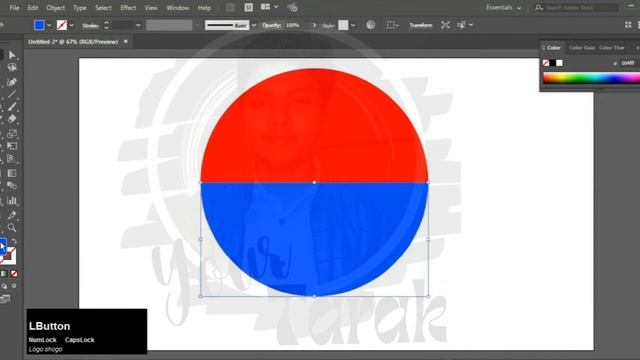
Task: Select the Eraser tool
Action: click(x=12, y=119)
